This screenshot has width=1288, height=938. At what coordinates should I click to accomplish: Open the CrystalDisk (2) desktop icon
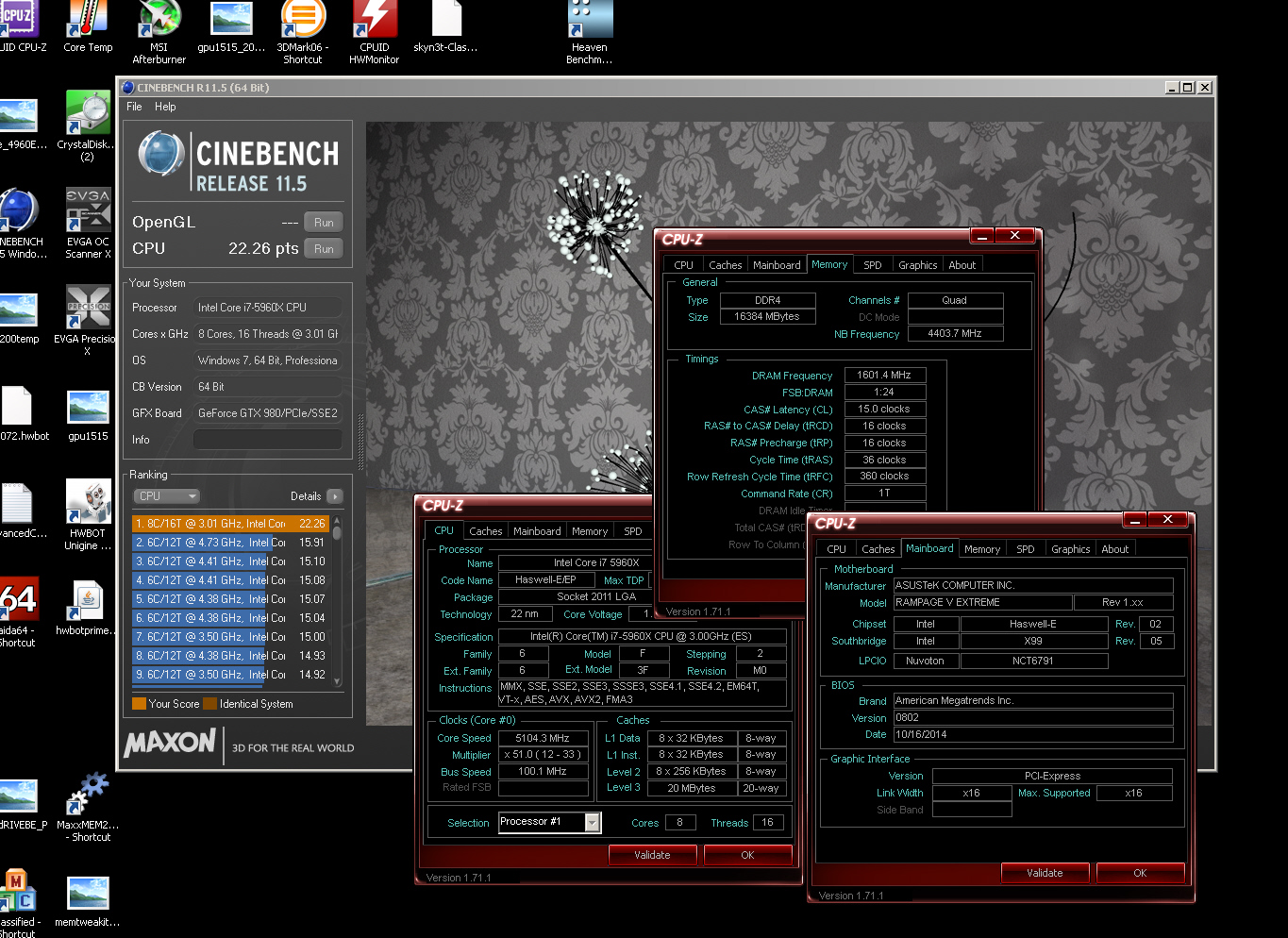coord(88,126)
